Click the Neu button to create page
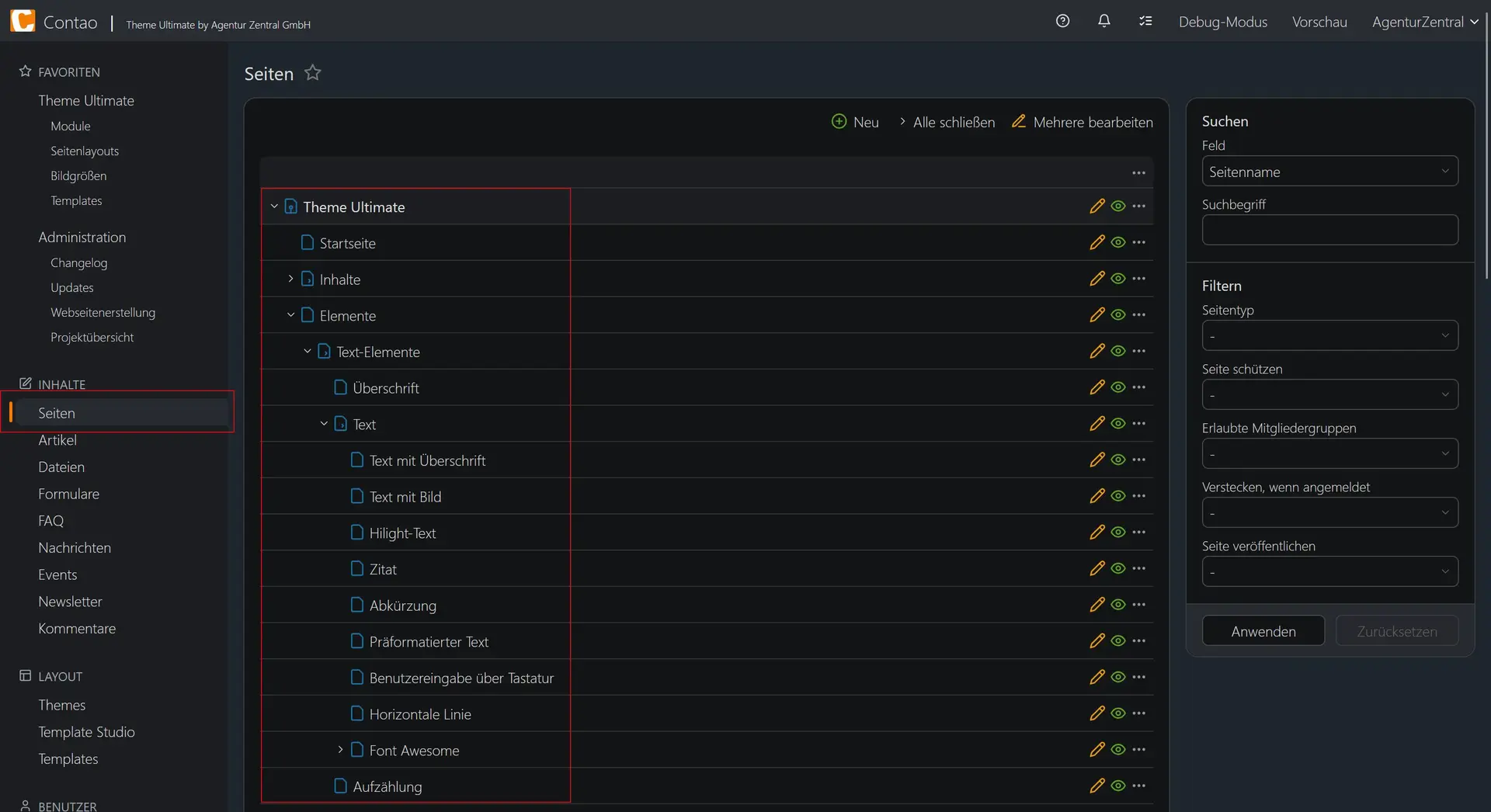Screen dimensions: 1491x812 tap(855, 122)
